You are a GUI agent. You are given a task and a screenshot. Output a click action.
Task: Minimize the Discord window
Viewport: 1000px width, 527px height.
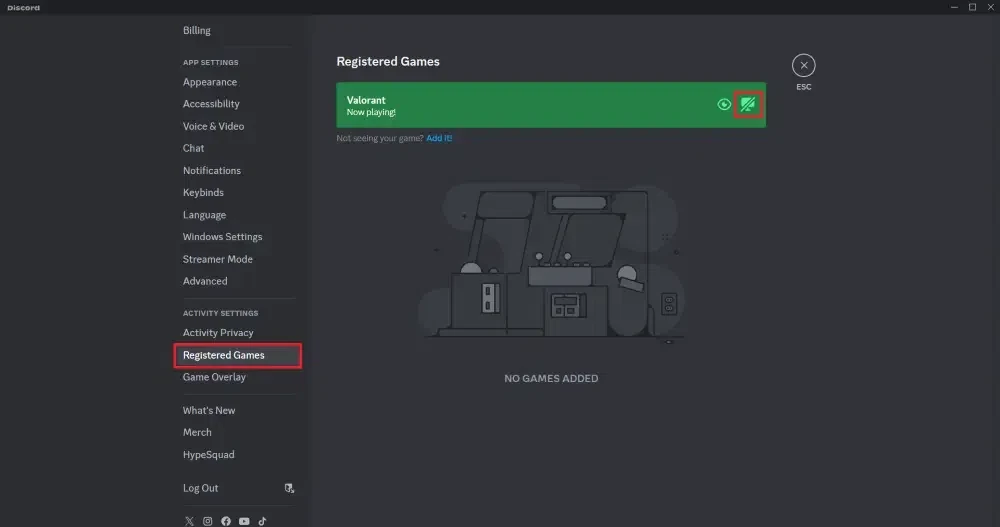pos(954,7)
